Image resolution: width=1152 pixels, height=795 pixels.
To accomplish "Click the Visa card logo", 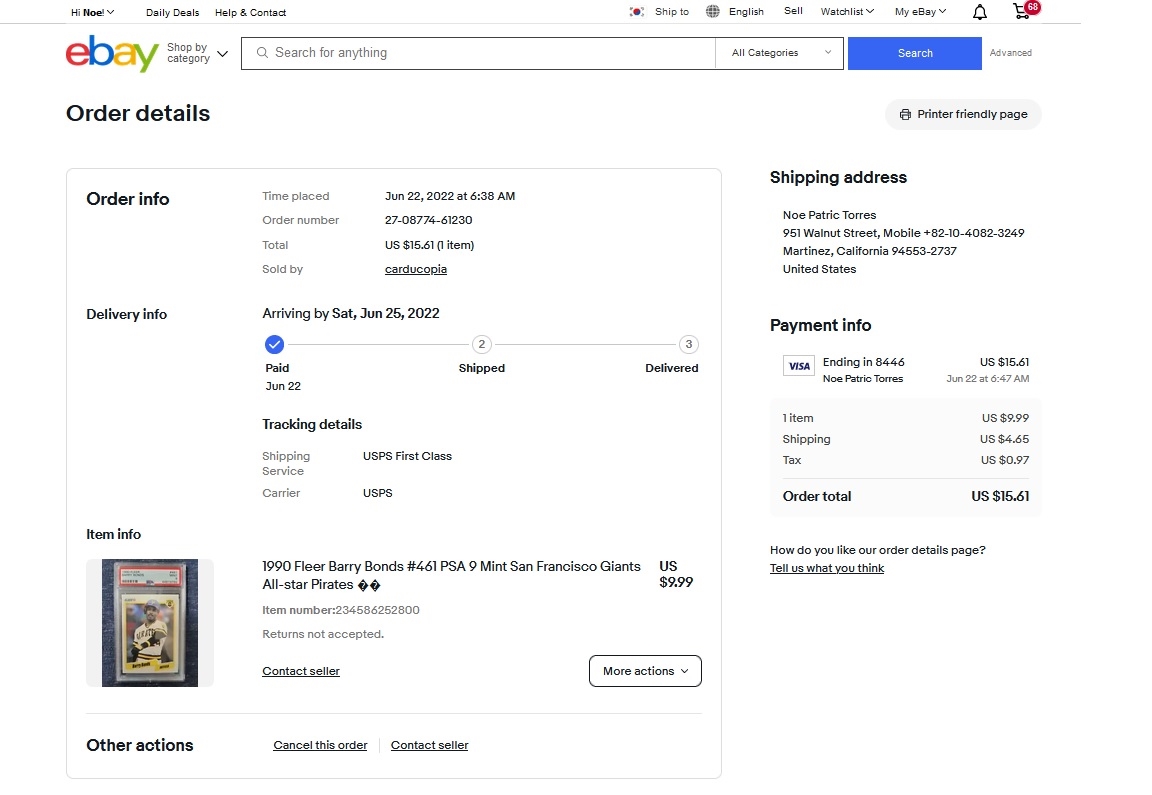I will point(799,366).
